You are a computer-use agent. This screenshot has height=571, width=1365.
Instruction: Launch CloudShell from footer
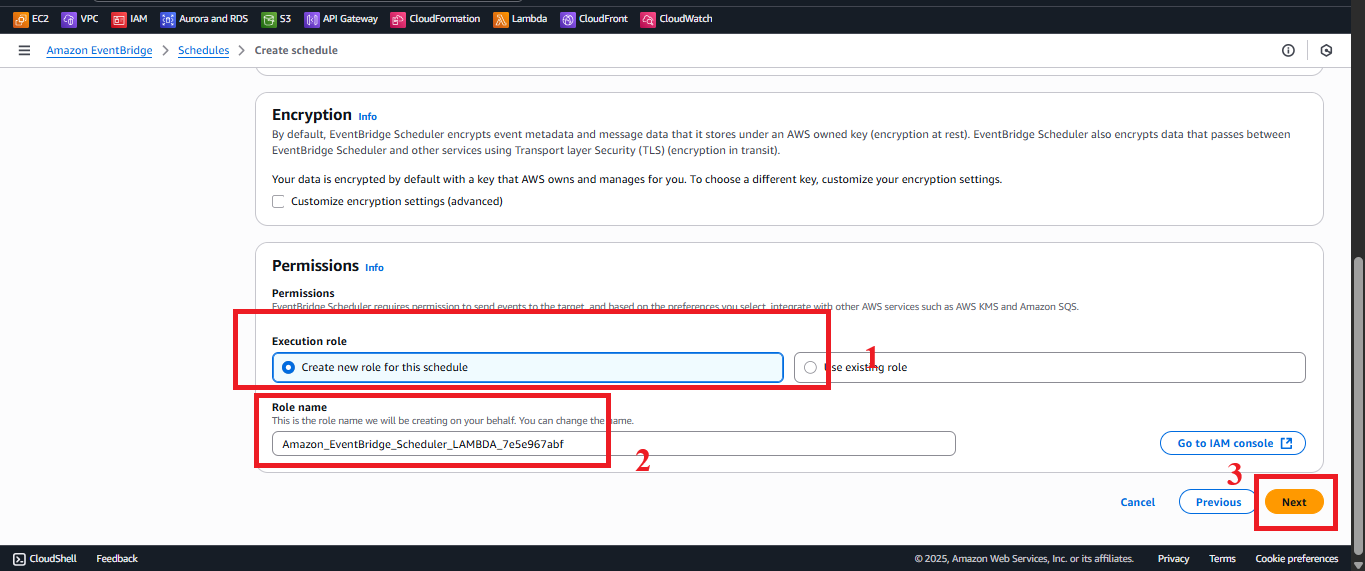tap(47, 559)
